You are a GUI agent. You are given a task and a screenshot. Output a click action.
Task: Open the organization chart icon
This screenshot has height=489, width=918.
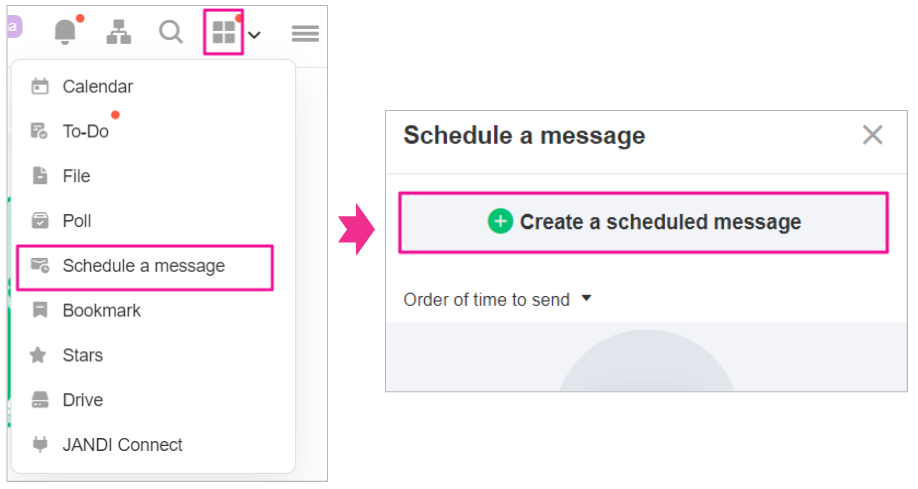click(119, 32)
